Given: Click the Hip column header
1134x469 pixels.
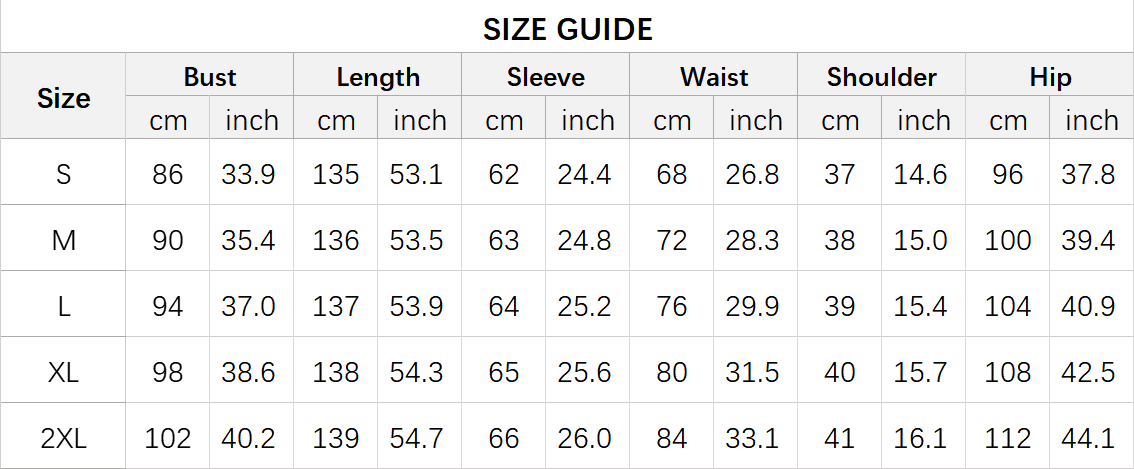Looking at the screenshot, I should pyautogui.click(x=1050, y=77).
